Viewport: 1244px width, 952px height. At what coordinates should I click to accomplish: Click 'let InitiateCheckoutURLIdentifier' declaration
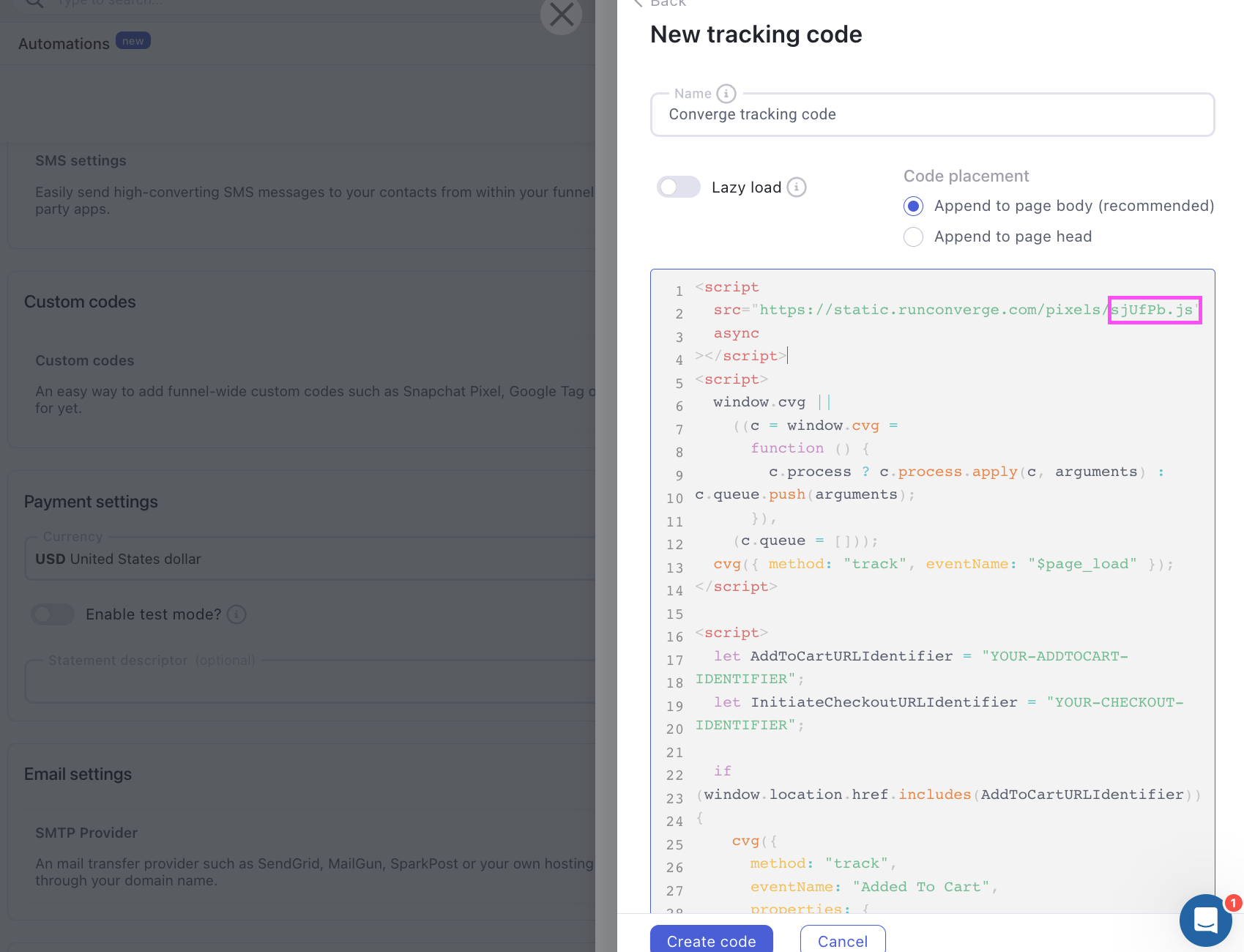(x=865, y=702)
